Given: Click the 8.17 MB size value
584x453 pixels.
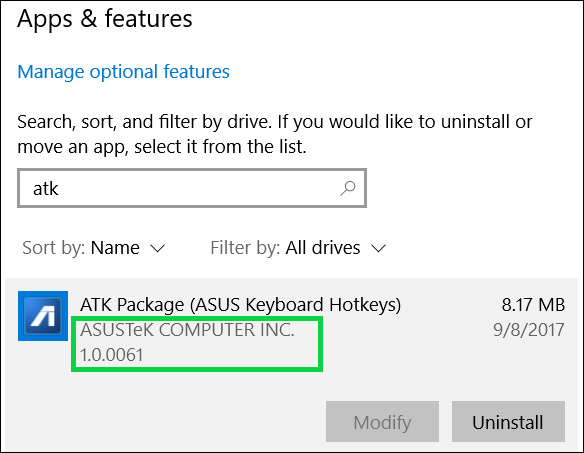Looking at the screenshot, I should point(533,305).
